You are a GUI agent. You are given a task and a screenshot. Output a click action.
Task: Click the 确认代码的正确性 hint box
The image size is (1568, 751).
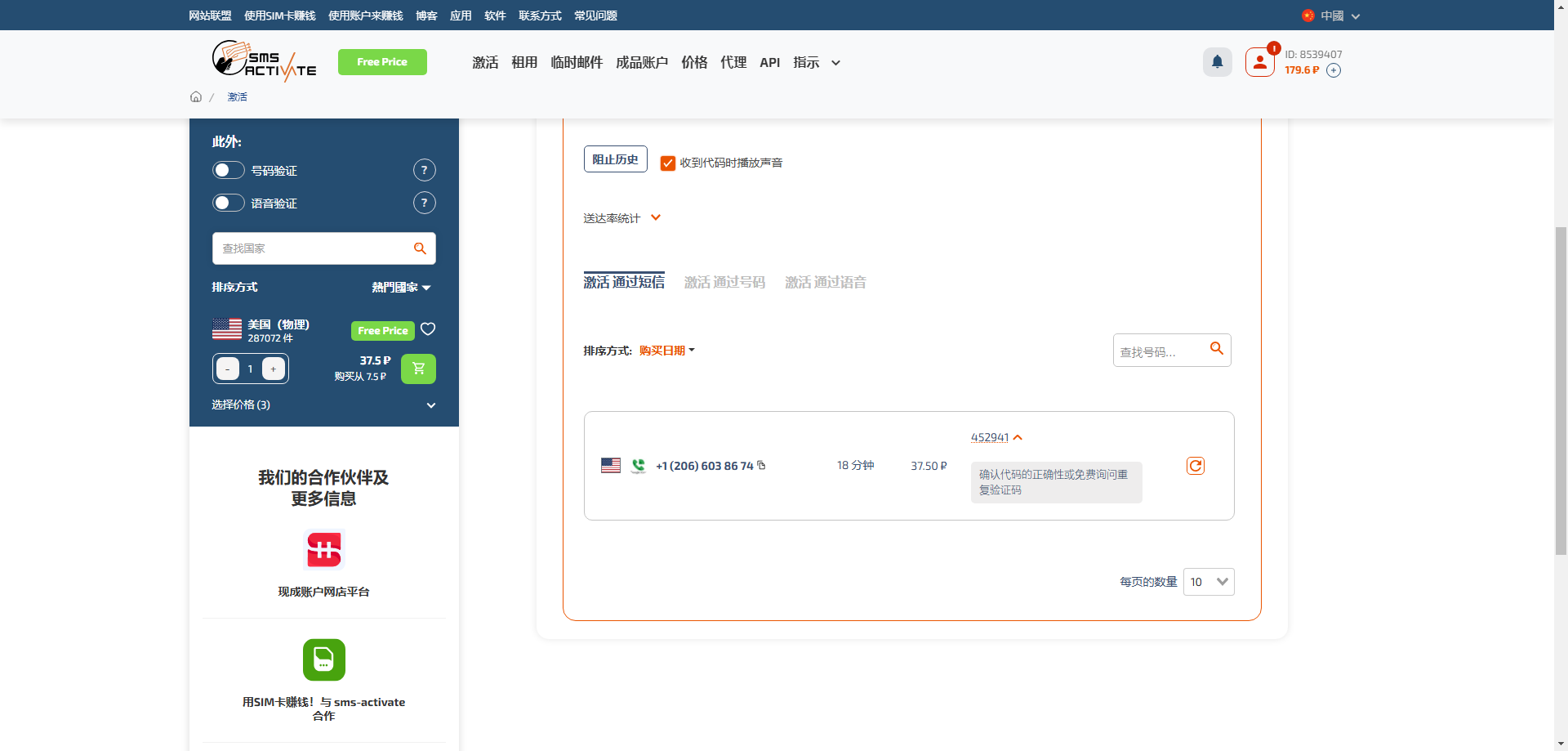tap(1056, 482)
